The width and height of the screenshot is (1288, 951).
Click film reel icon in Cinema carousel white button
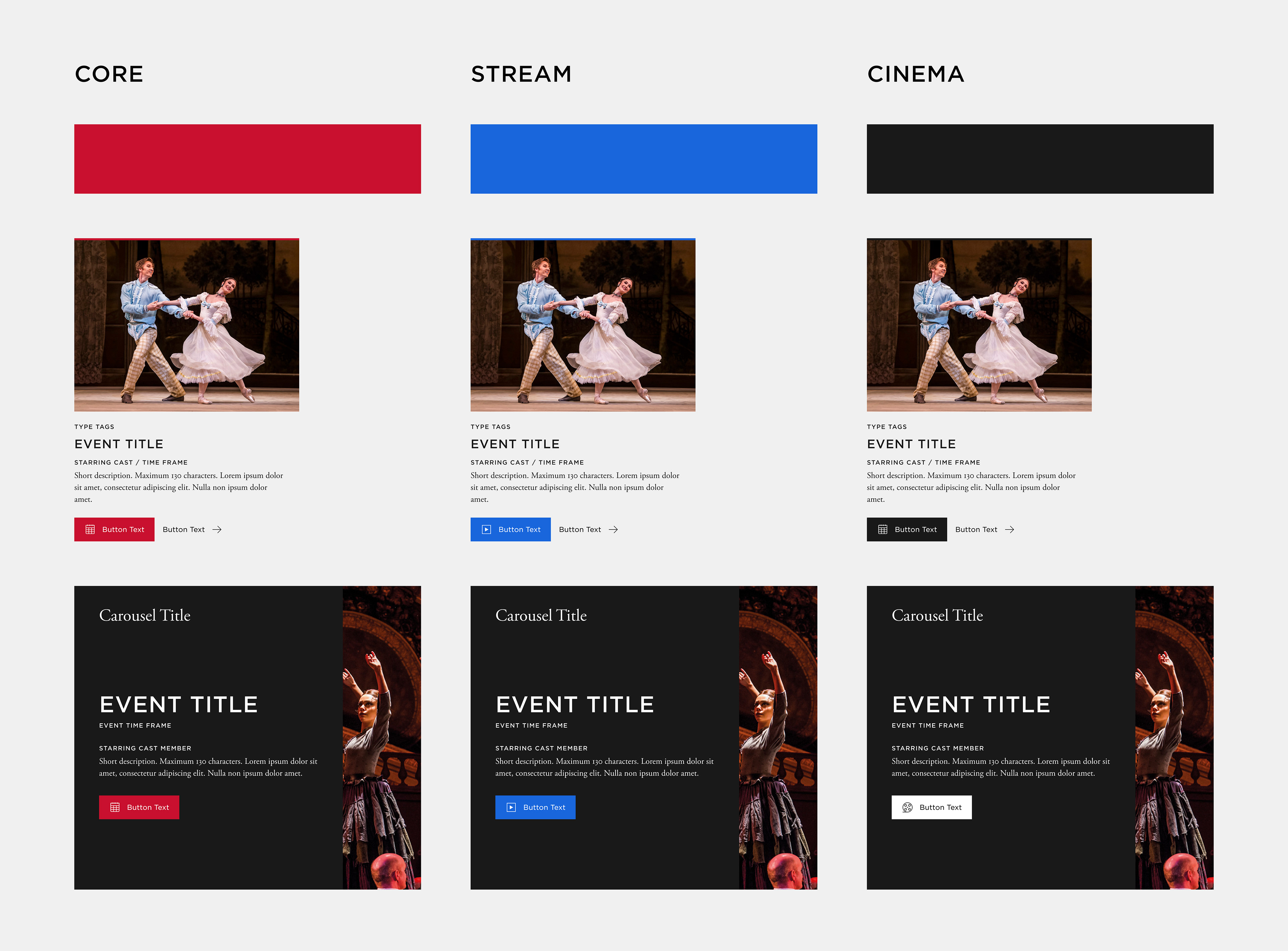click(907, 808)
